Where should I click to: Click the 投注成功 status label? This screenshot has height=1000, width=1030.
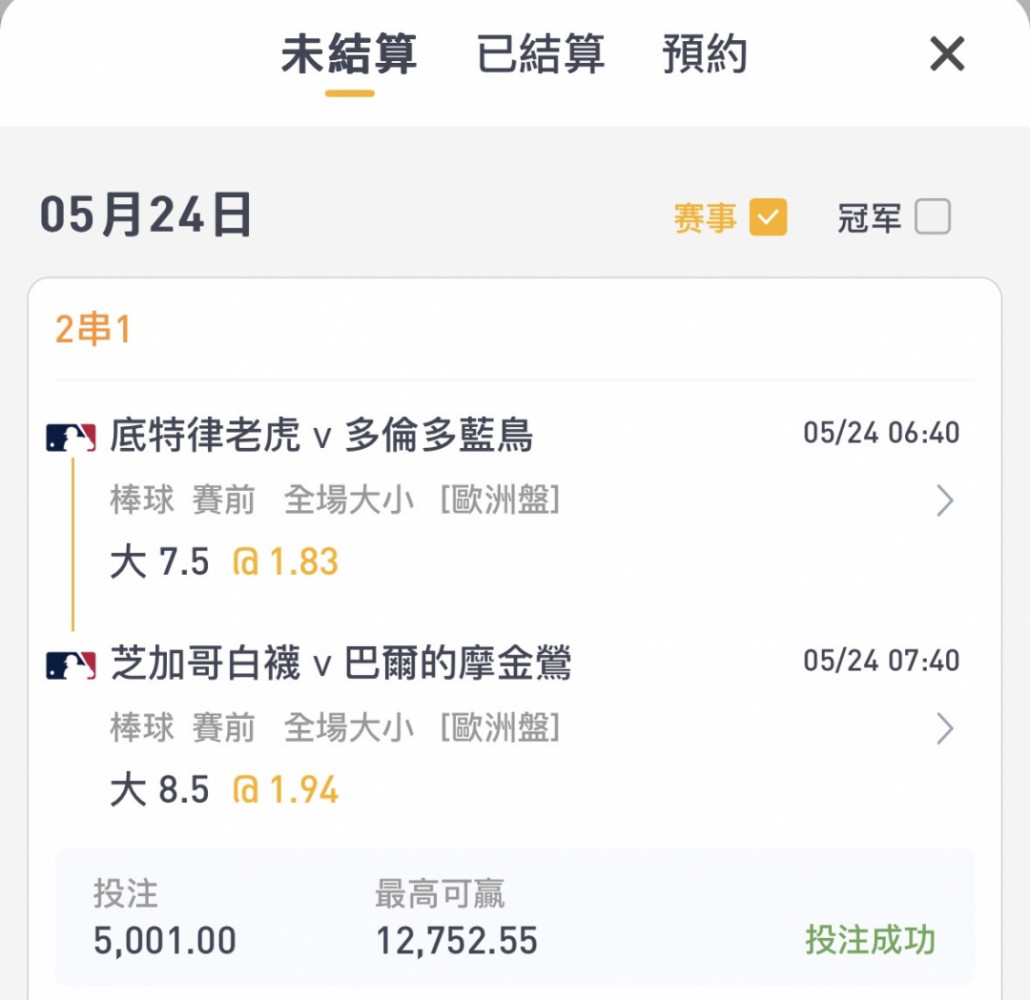[870, 939]
